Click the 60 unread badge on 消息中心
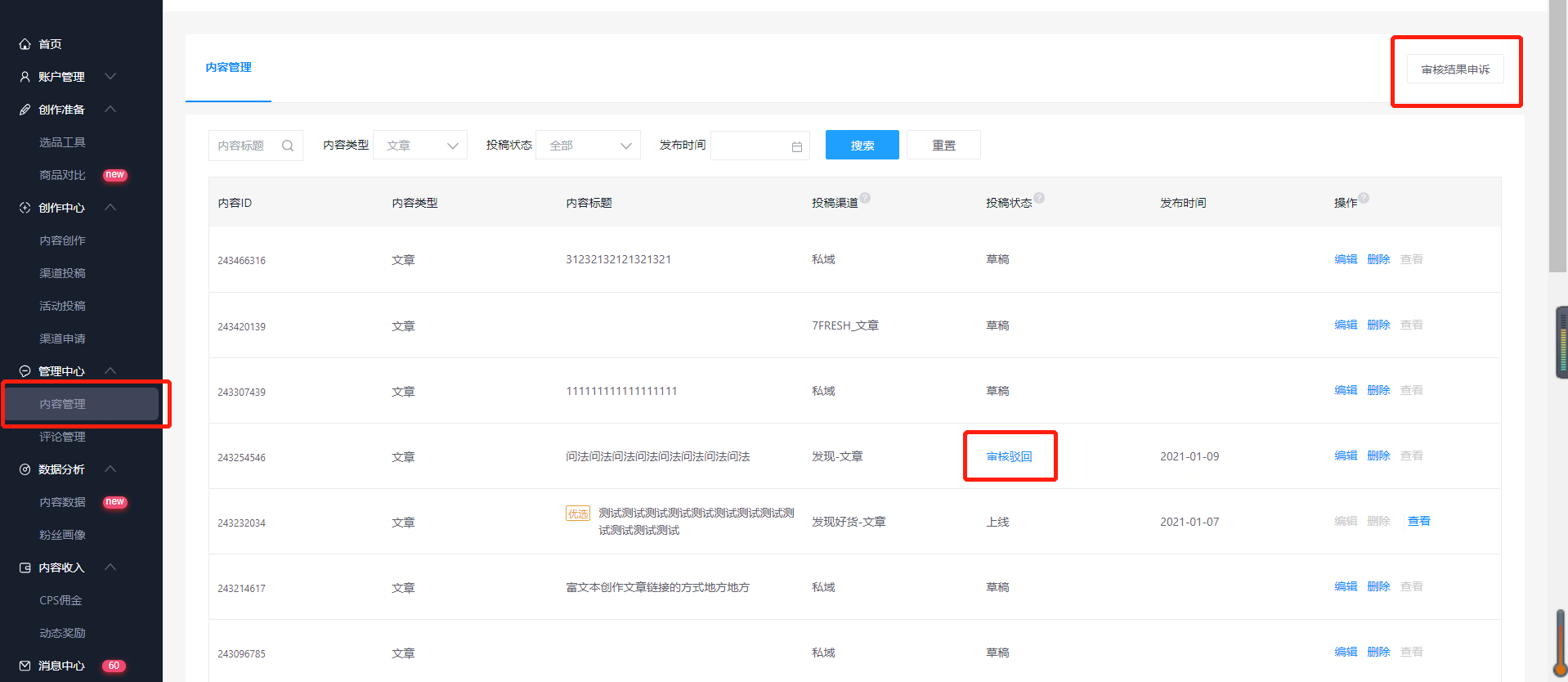This screenshot has height=682, width=1568. pyautogui.click(x=114, y=666)
